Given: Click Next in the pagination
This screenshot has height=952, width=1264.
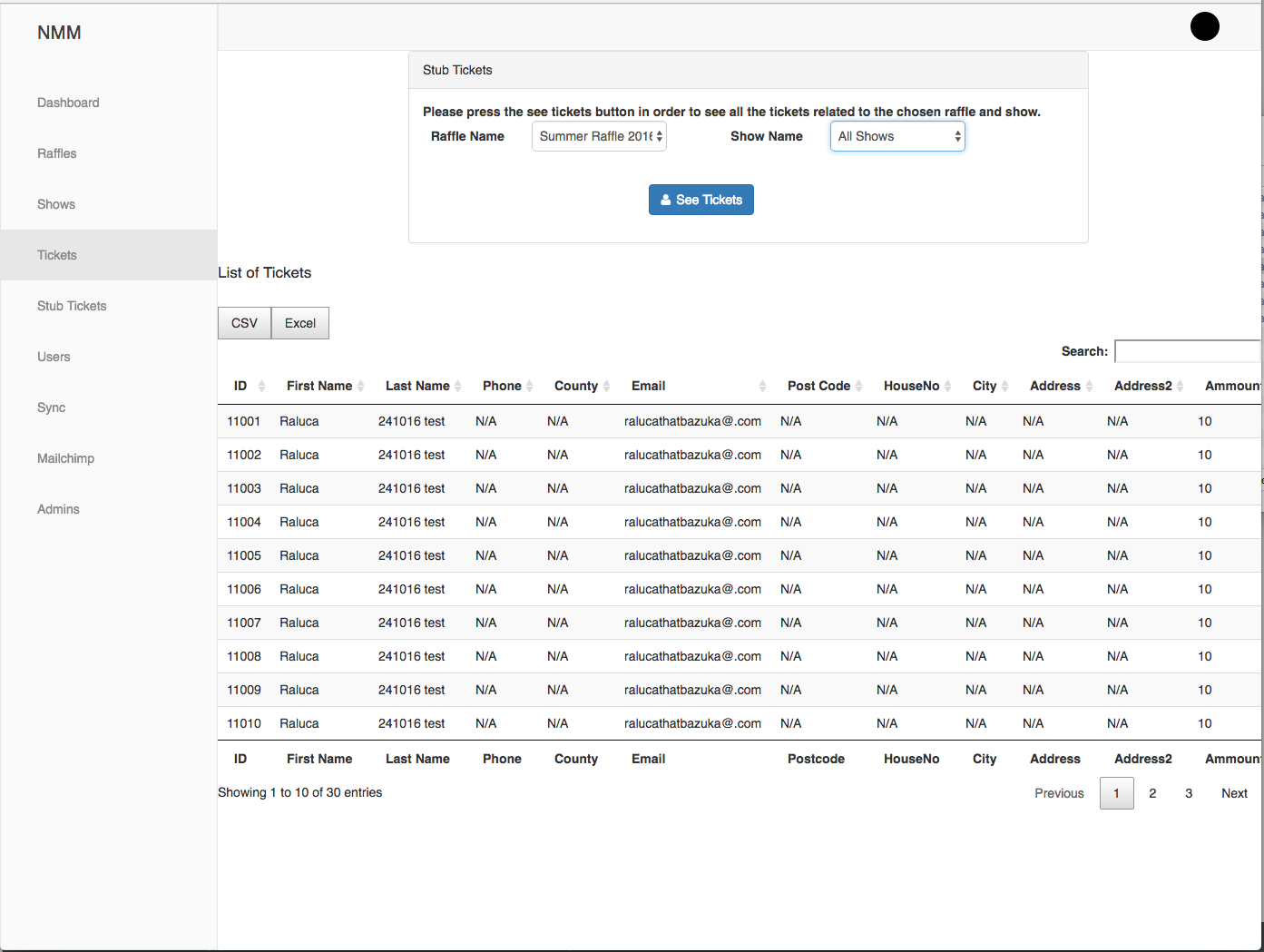Looking at the screenshot, I should (x=1234, y=793).
